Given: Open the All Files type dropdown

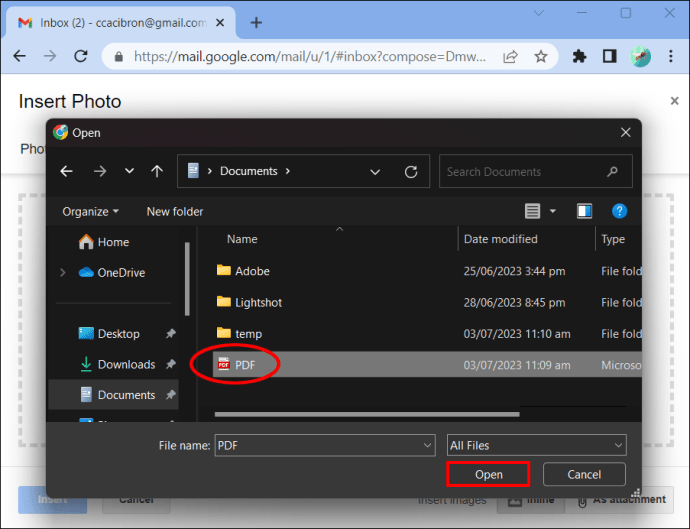Looking at the screenshot, I should tap(536, 445).
